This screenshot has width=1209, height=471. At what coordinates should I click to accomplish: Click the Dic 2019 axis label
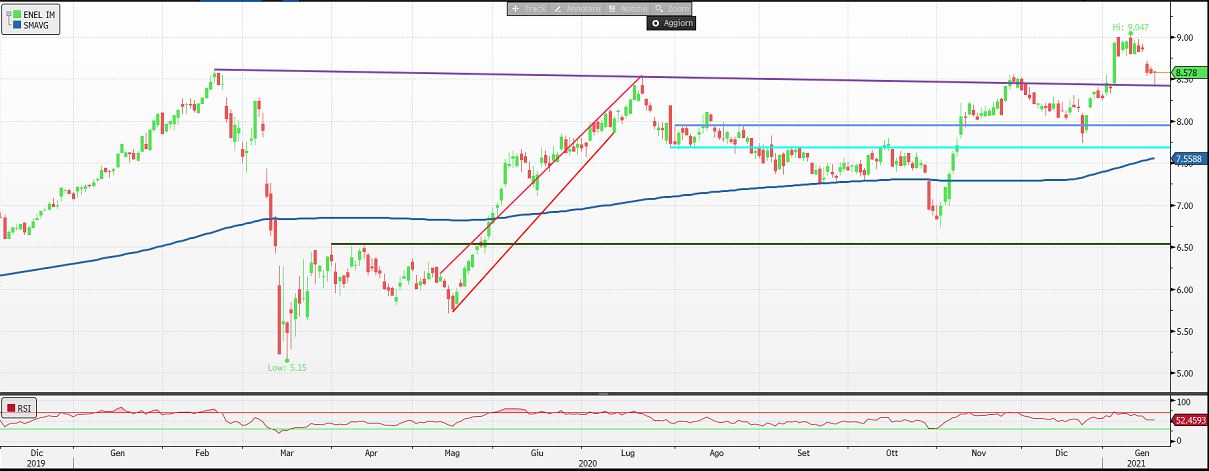tap(34, 458)
